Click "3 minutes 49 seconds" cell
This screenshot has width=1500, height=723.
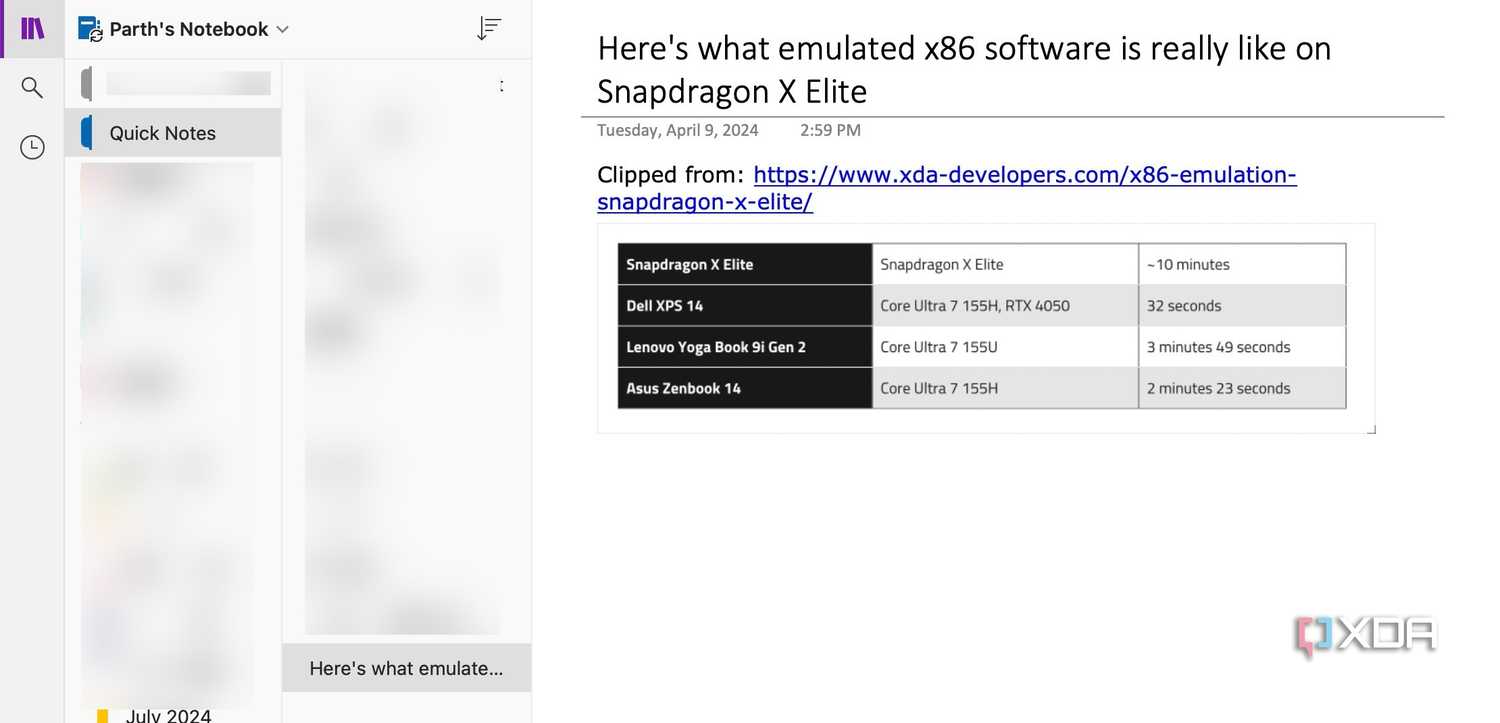click(x=1242, y=347)
